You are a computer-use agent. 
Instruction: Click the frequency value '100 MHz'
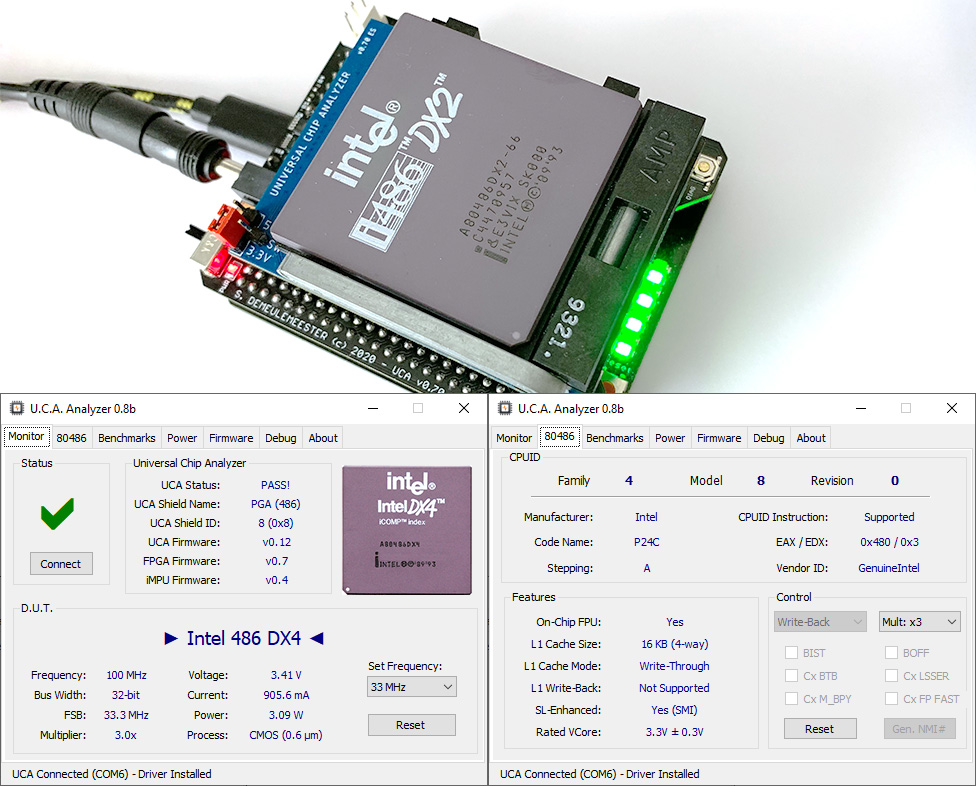(x=126, y=675)
